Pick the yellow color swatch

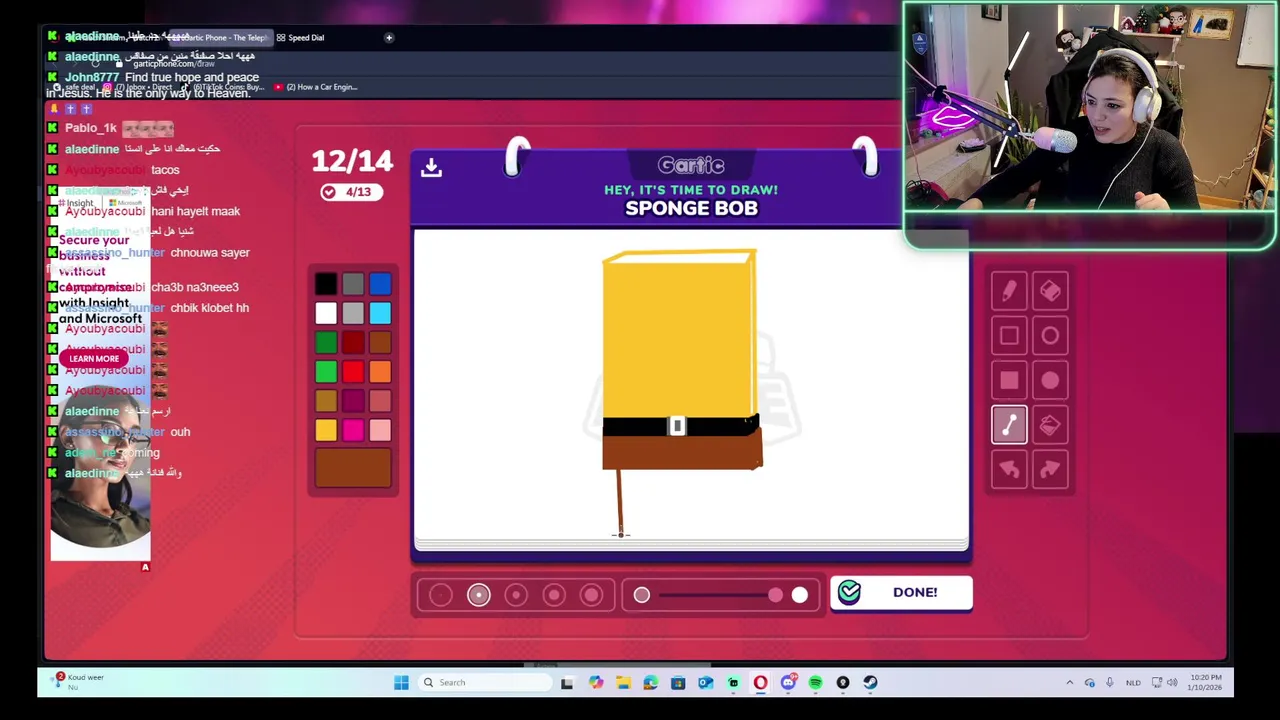tap(326, 430)
